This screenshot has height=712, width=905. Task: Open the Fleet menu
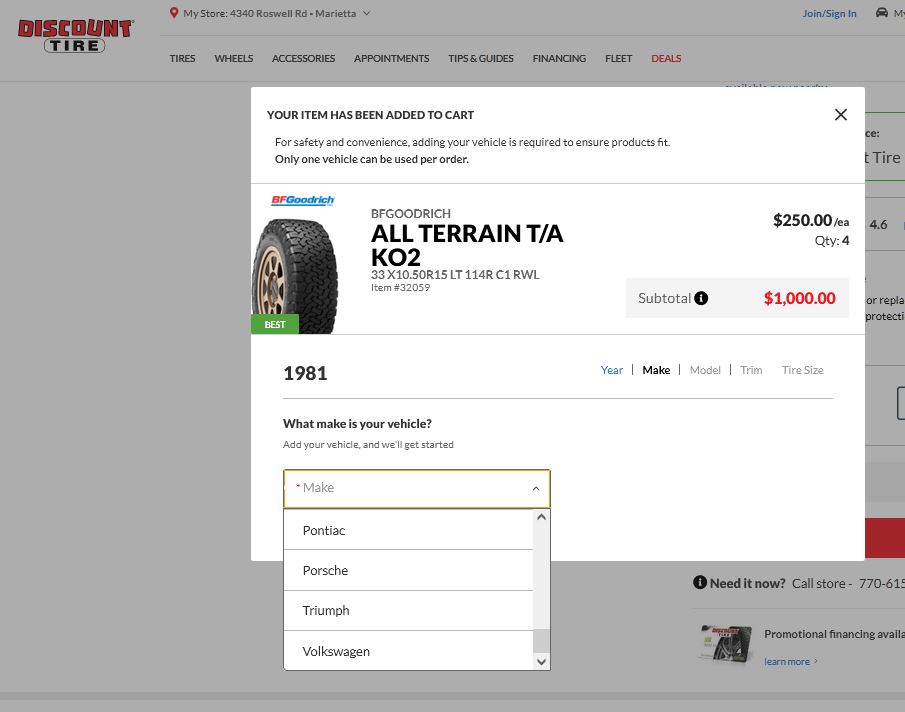(x=619, y=58)
